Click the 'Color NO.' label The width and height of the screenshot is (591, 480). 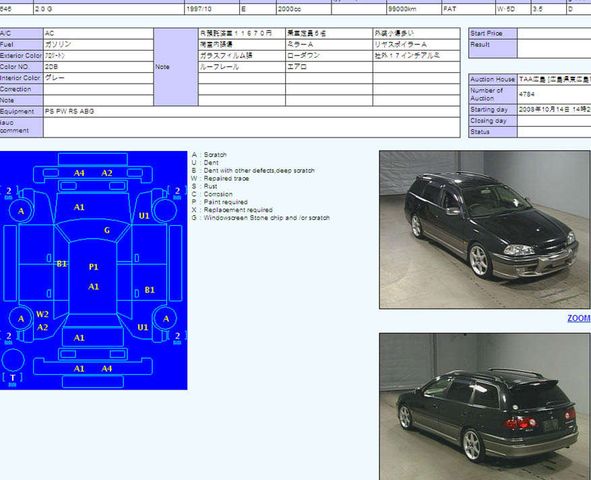click(21, 67)
